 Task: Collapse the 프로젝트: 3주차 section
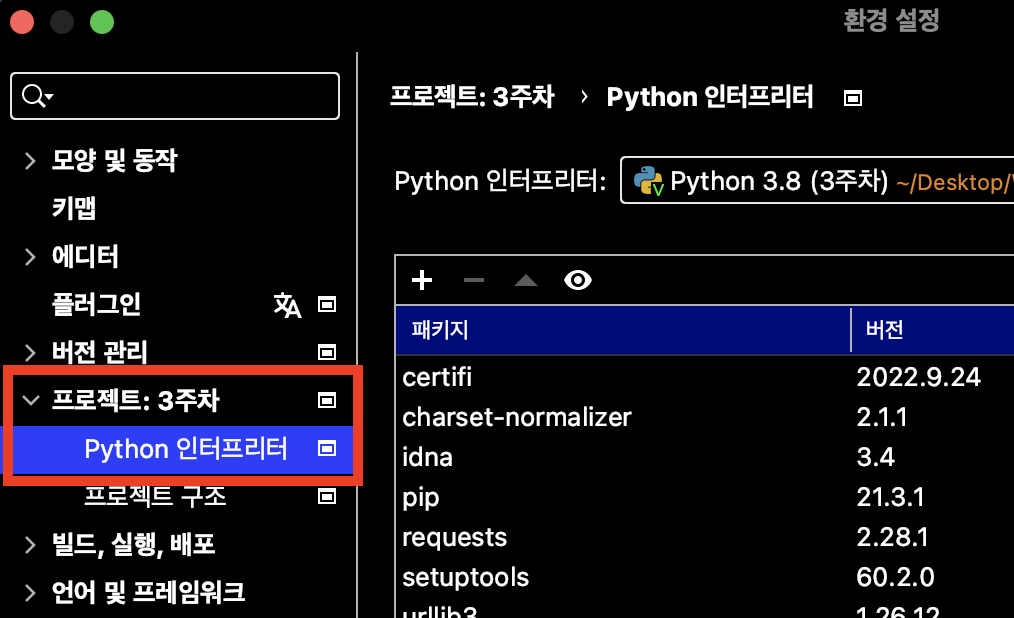[30, 400]
